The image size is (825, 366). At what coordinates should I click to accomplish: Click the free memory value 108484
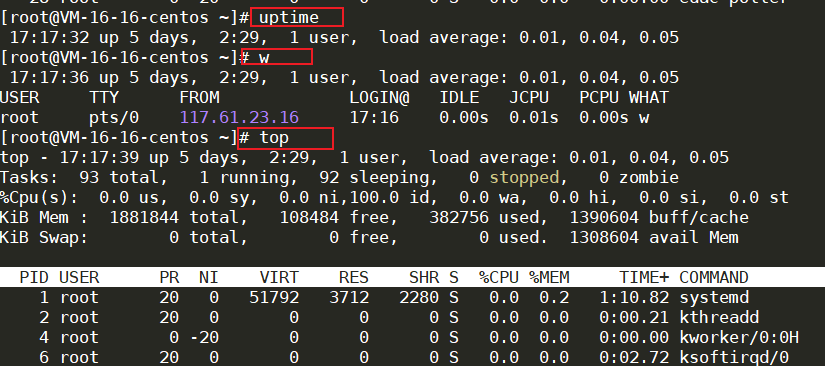[309, 217]
